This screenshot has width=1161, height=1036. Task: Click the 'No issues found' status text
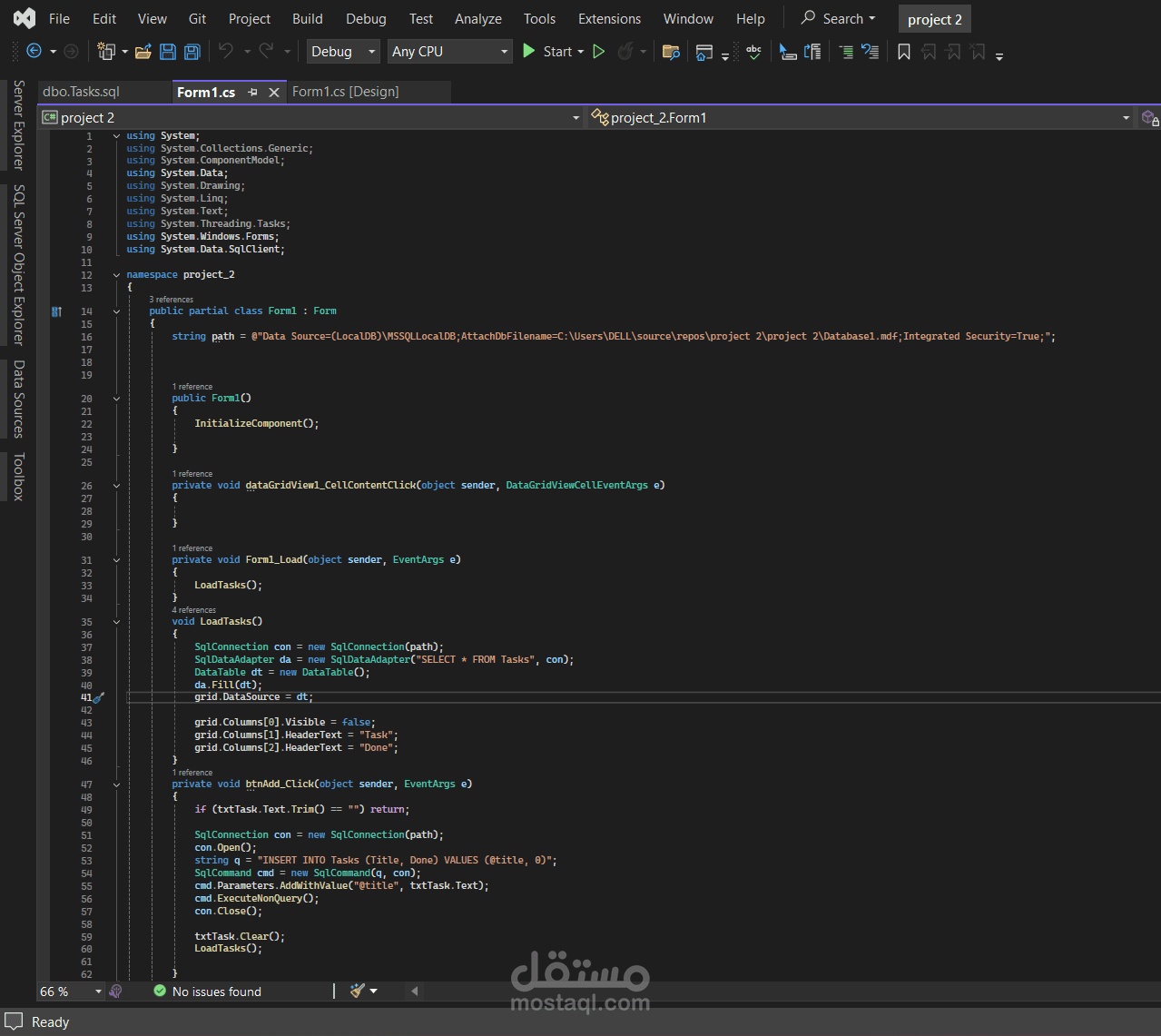tap(217, 992)
